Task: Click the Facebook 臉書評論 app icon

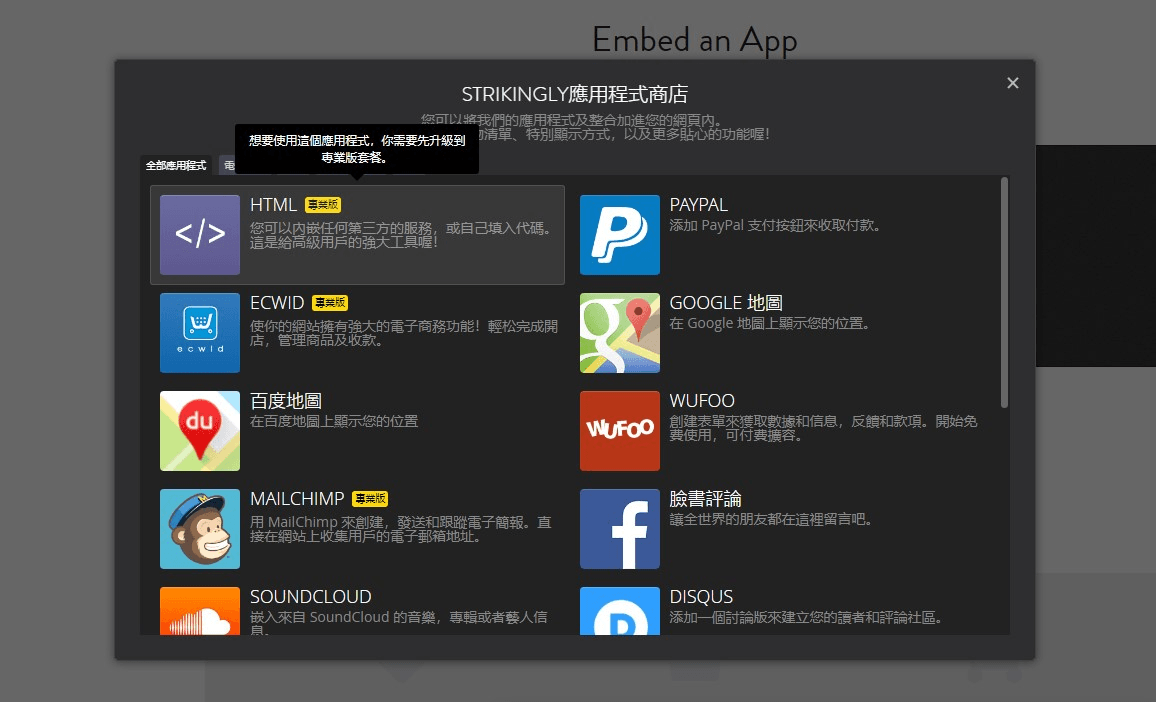Action: [619, 529]
